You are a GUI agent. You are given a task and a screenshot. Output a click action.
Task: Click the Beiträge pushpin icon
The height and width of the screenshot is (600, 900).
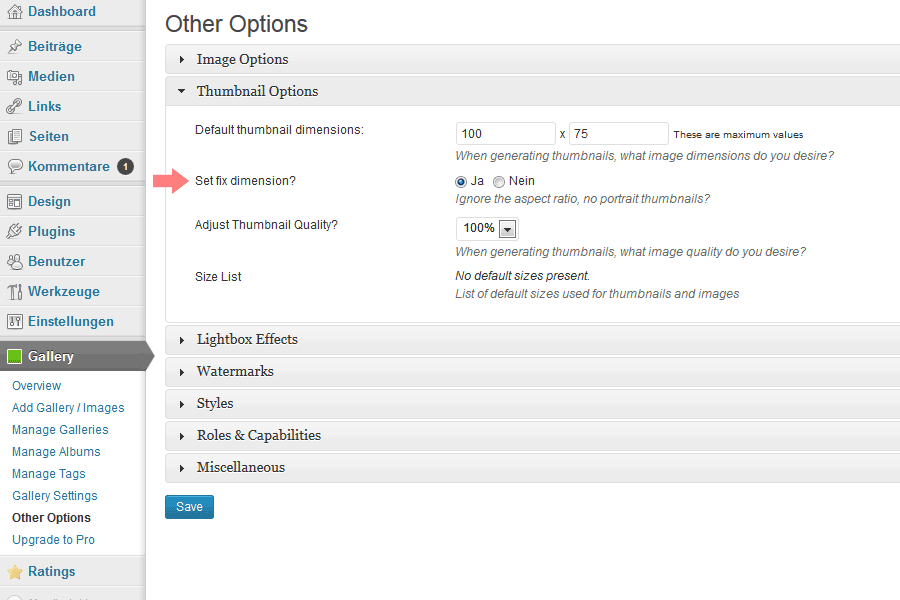[x=14, y=47]
